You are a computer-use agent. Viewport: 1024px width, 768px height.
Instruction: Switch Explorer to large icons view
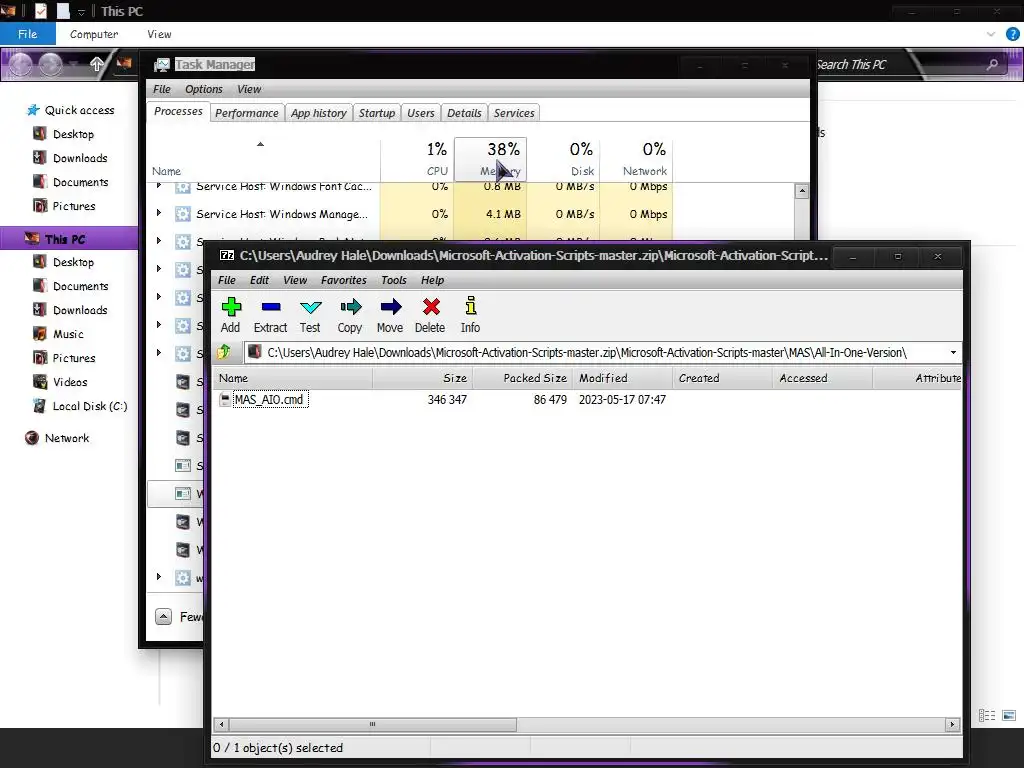[x=1009, y=716]
